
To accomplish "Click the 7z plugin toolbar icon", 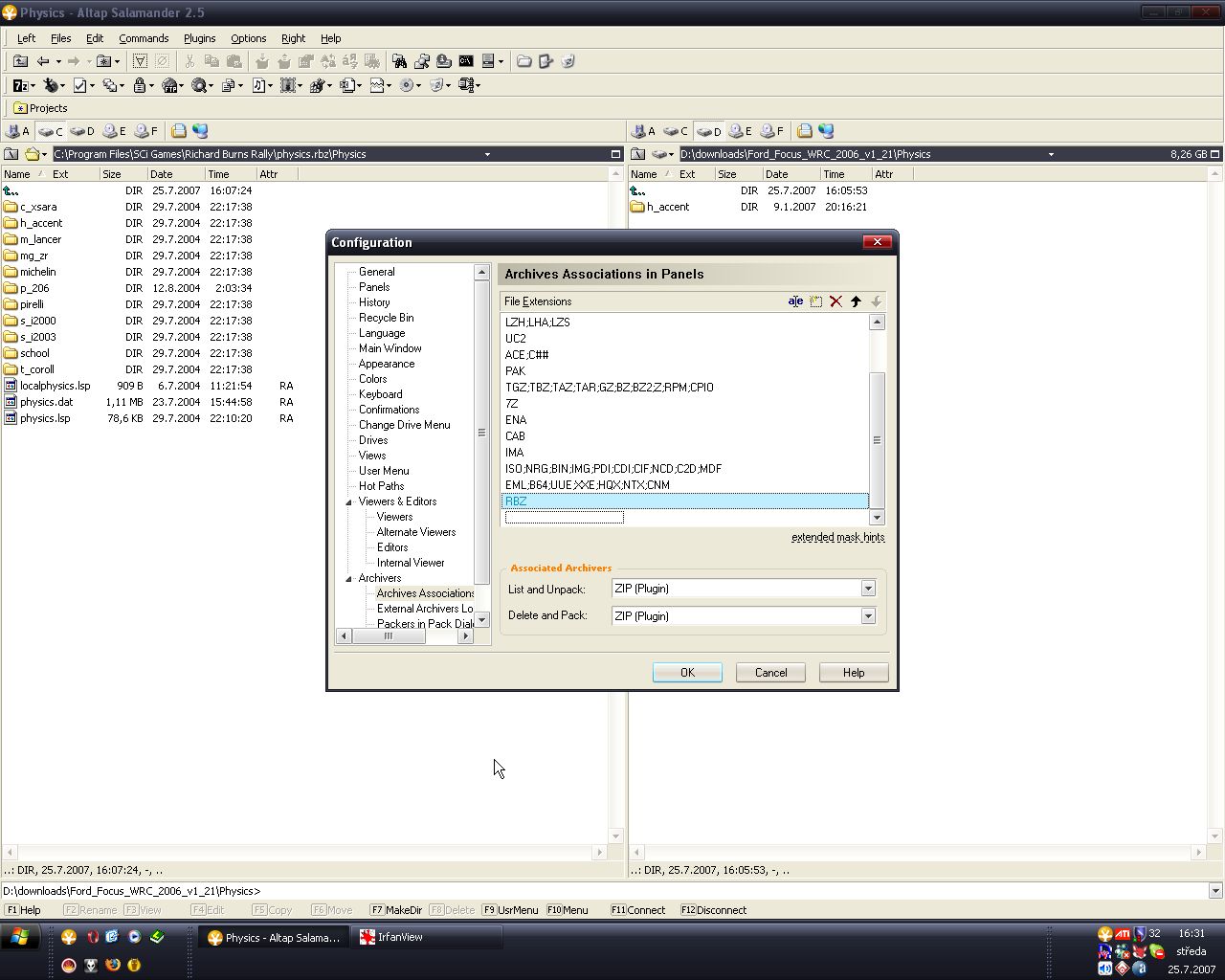I will pos(20,85).
